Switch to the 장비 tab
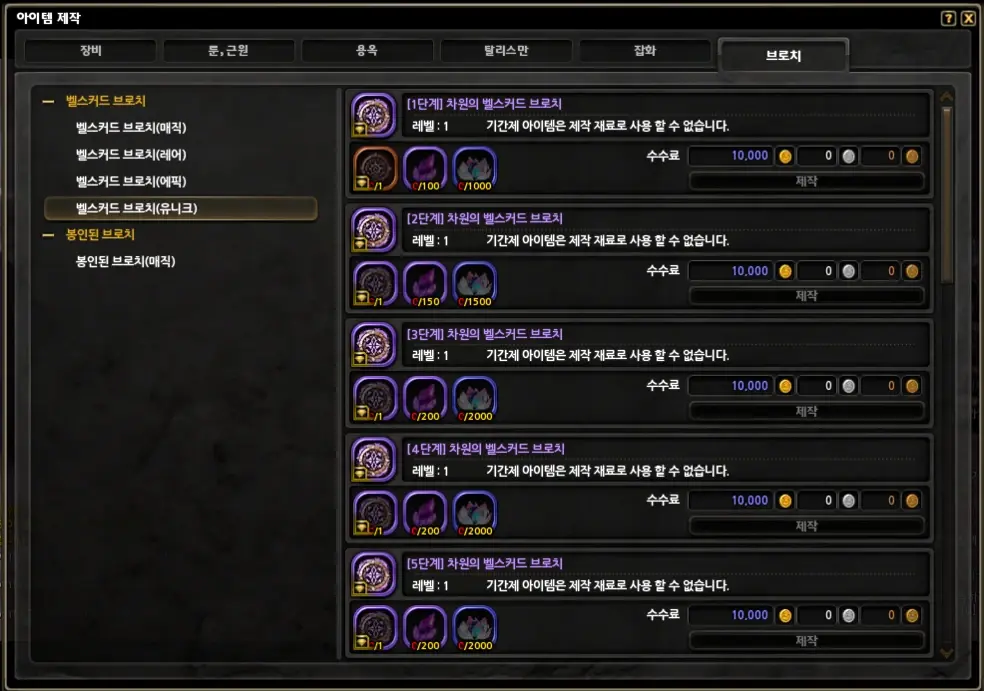The image size is (984, 691). (x=90, y=50)
